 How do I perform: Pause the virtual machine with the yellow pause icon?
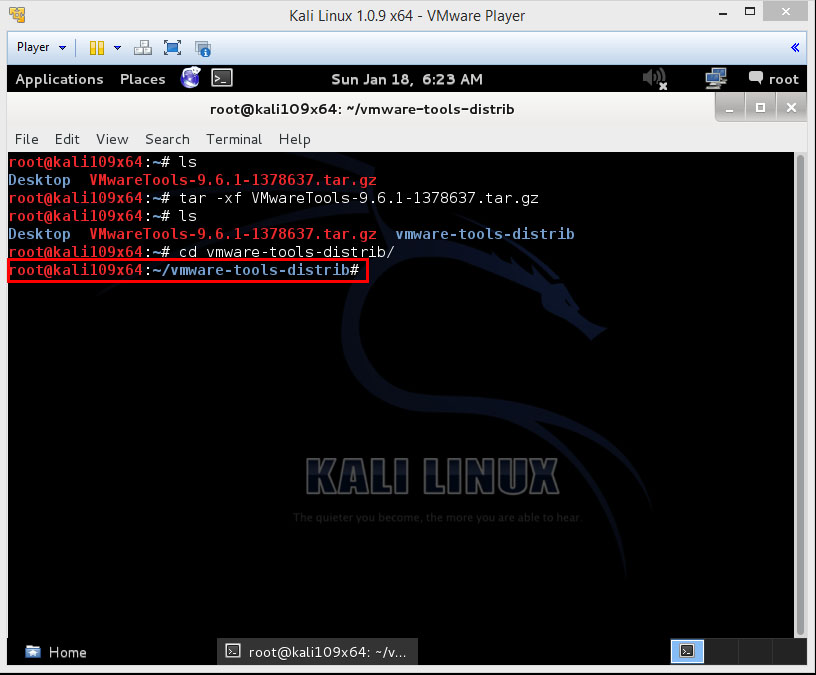pyautogui.click(x=97, y=48)
